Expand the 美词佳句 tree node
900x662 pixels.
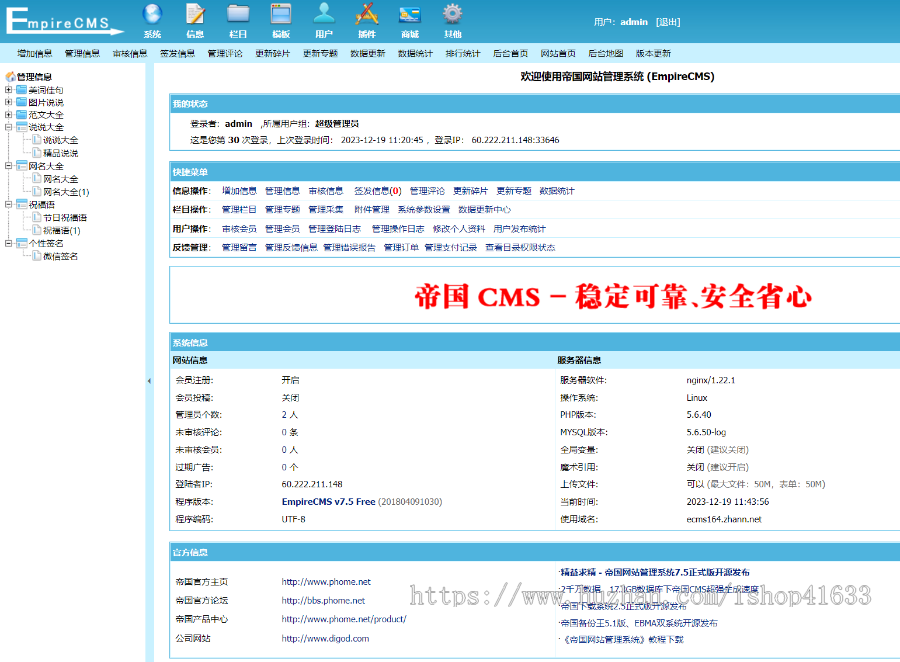[9, 90]
